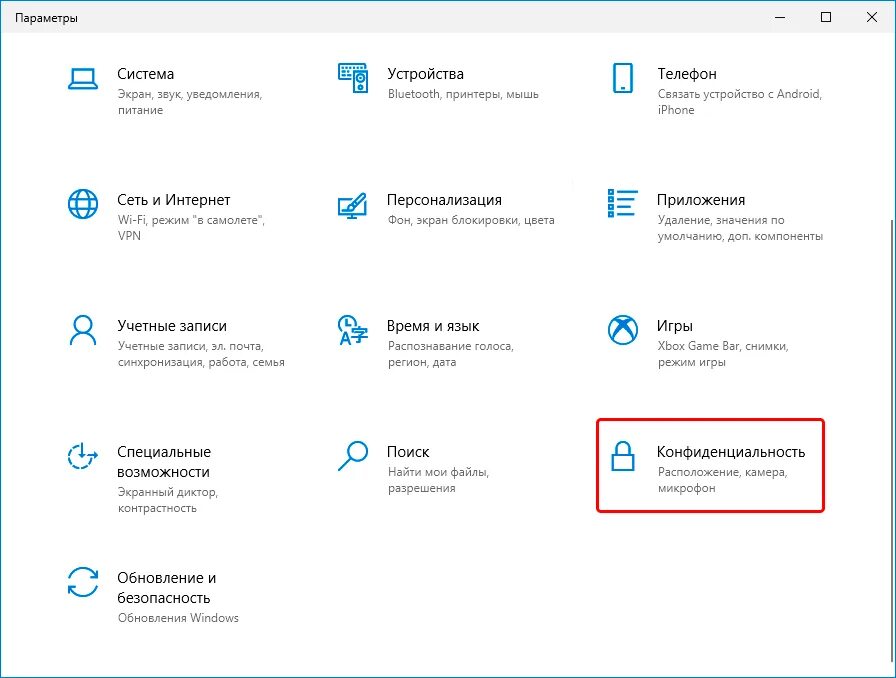896x678 pixels.
Task: Click the Поиск magnifying glass icon
Action: tap(353, 456)
